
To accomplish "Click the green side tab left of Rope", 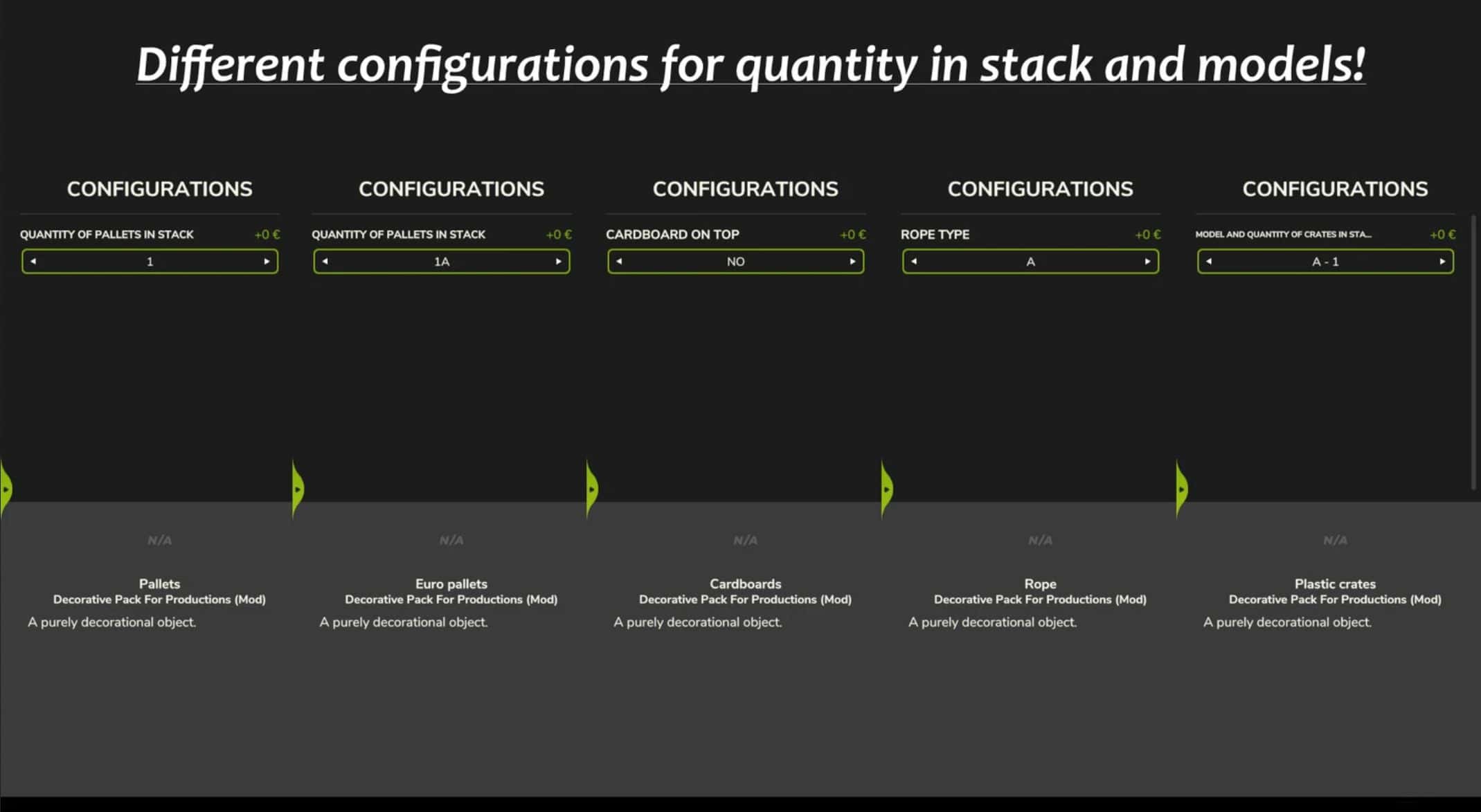I will 886,489.
